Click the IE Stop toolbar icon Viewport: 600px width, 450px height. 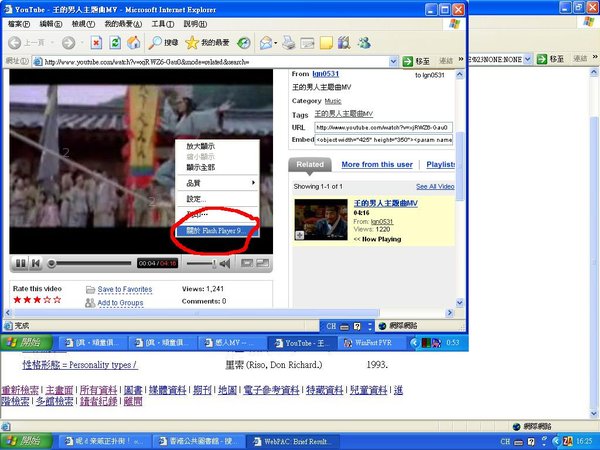pyautogui.click(x=96, y=43)
